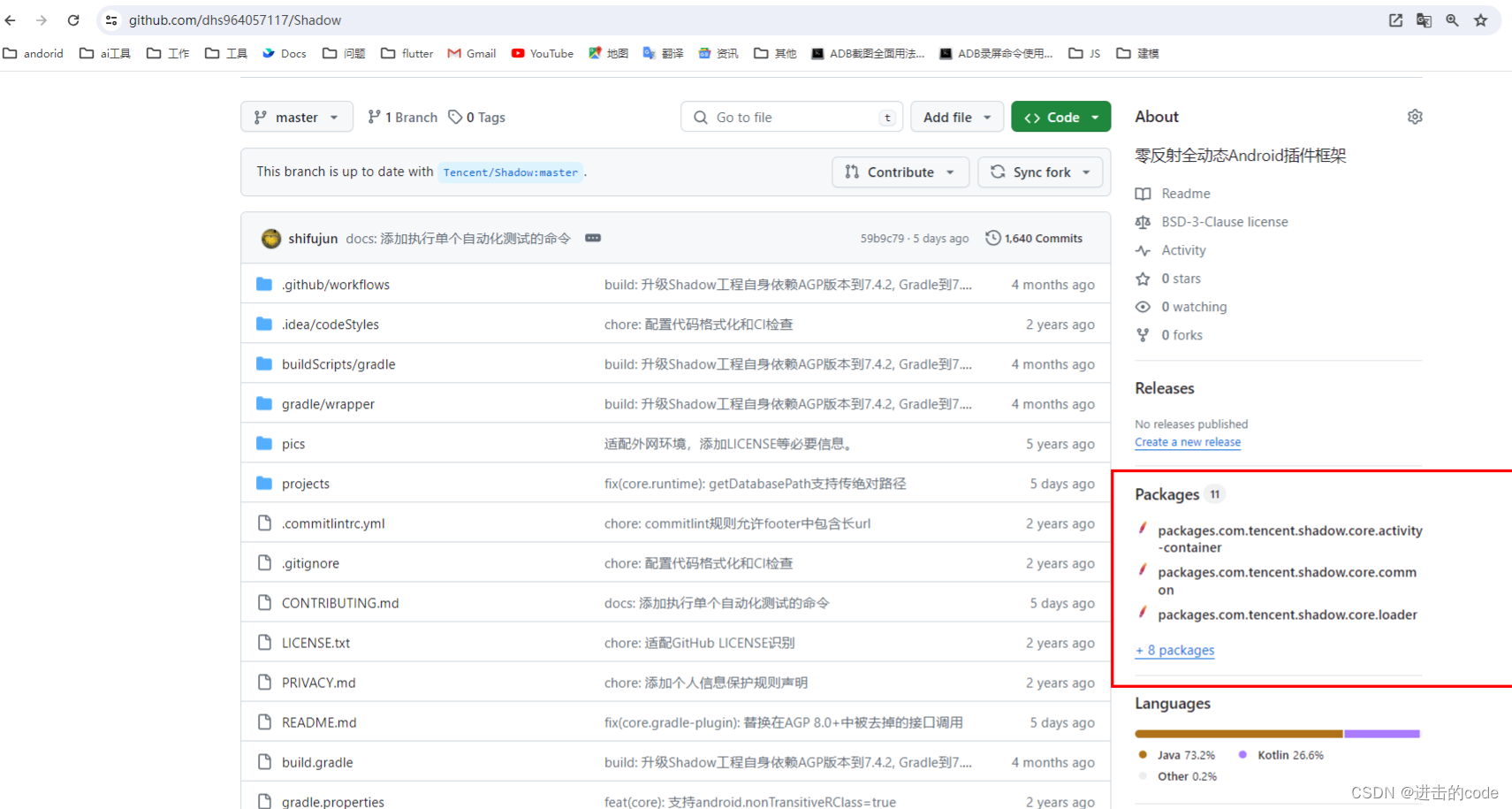The image size is (1512, 809).
Task: Click the LICENSE.txt file icon
Action: (264, 642)
